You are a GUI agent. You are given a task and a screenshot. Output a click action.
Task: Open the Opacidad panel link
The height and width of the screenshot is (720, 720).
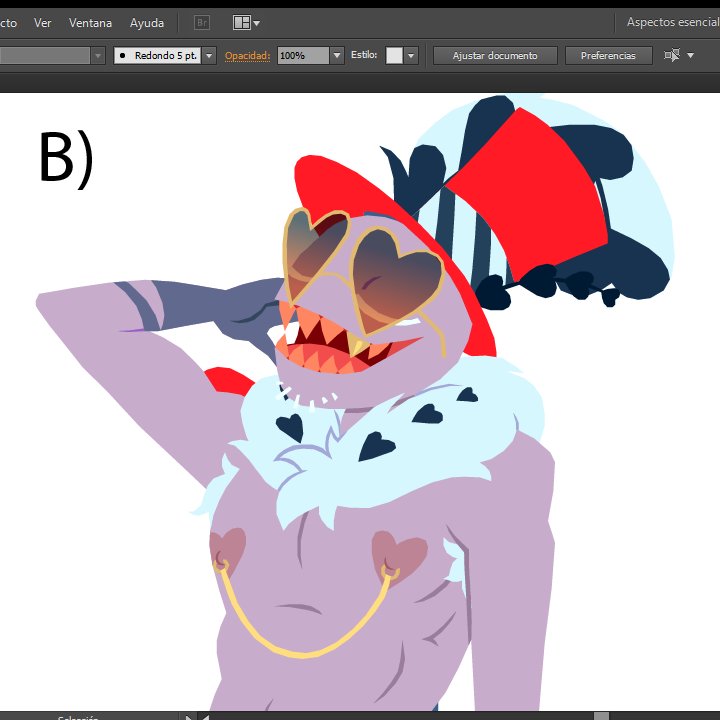tap(247, 56)
